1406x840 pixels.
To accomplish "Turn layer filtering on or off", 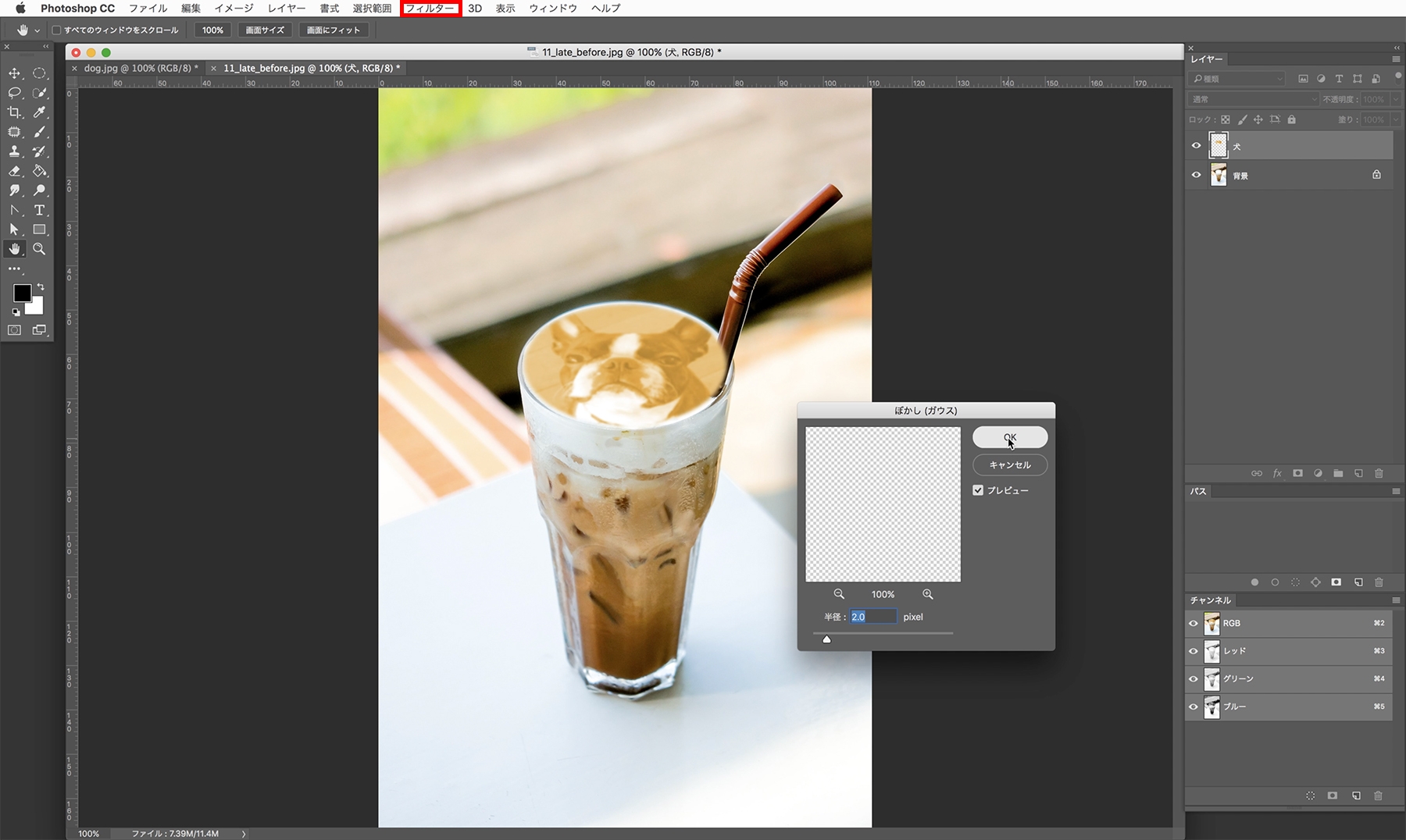I will 1397,77.
